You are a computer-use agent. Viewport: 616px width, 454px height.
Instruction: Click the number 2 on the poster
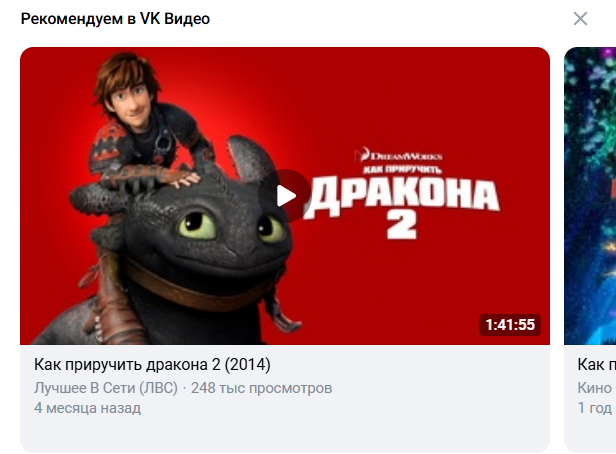pyautogui.click(x=402, y=228)
